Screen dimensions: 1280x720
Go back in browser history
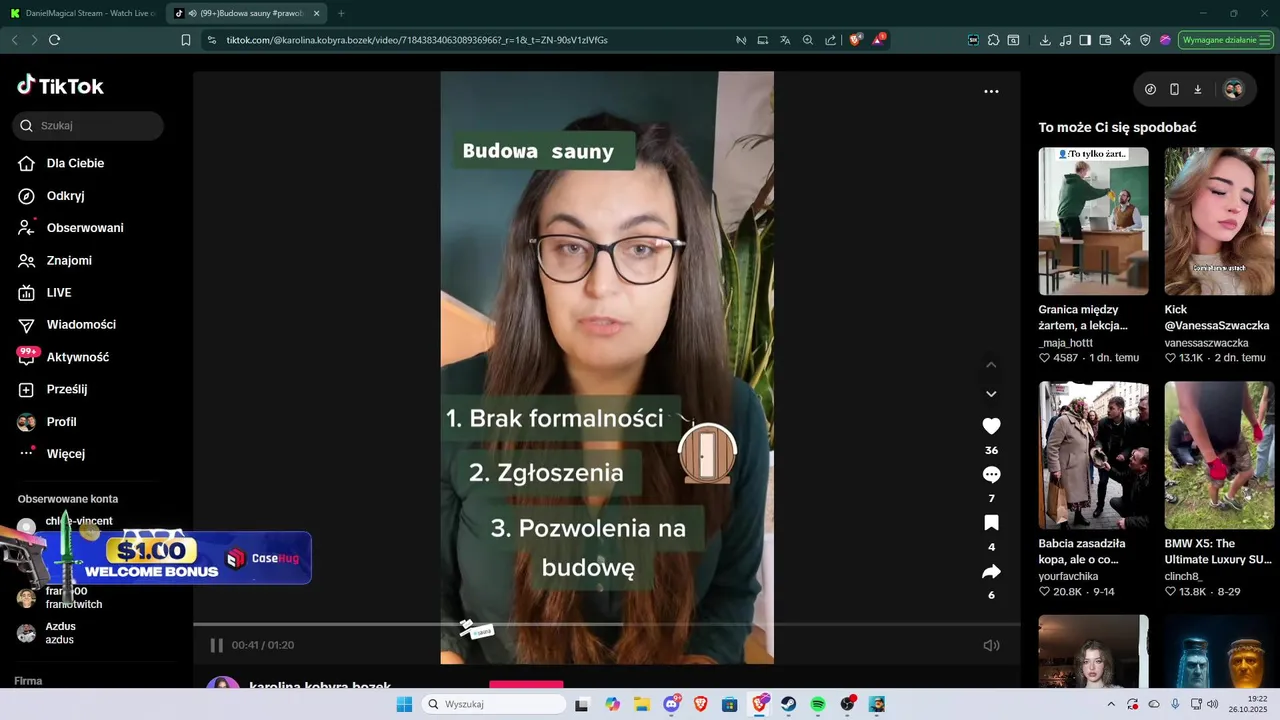14,40
